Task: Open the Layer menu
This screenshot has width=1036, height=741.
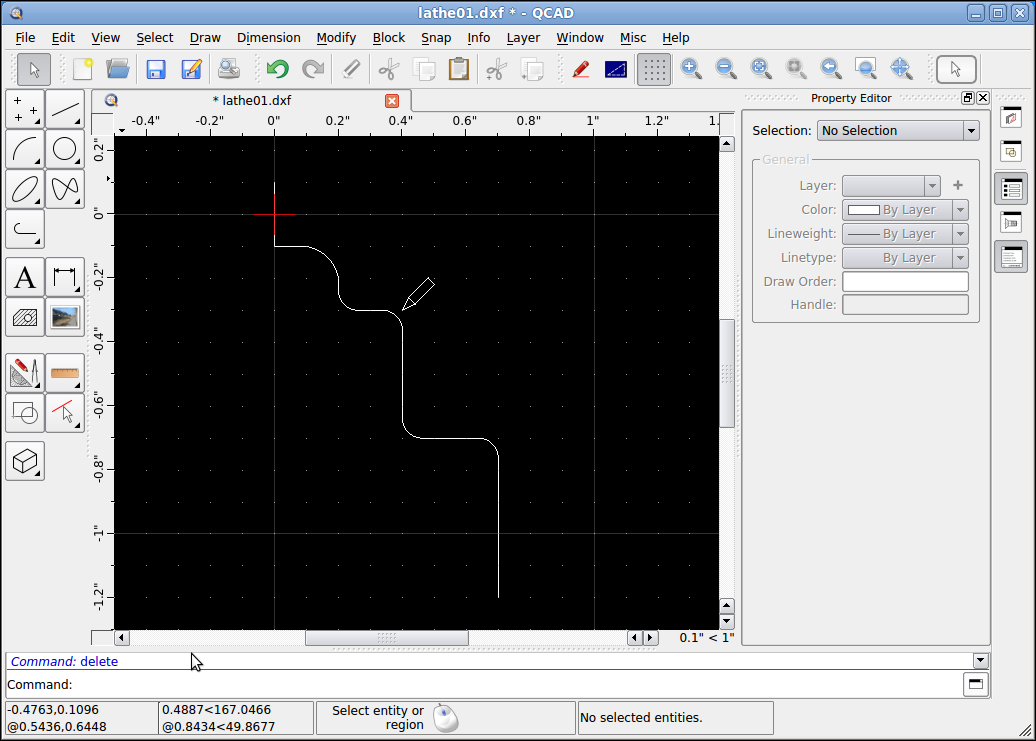Action: point(523,38)
